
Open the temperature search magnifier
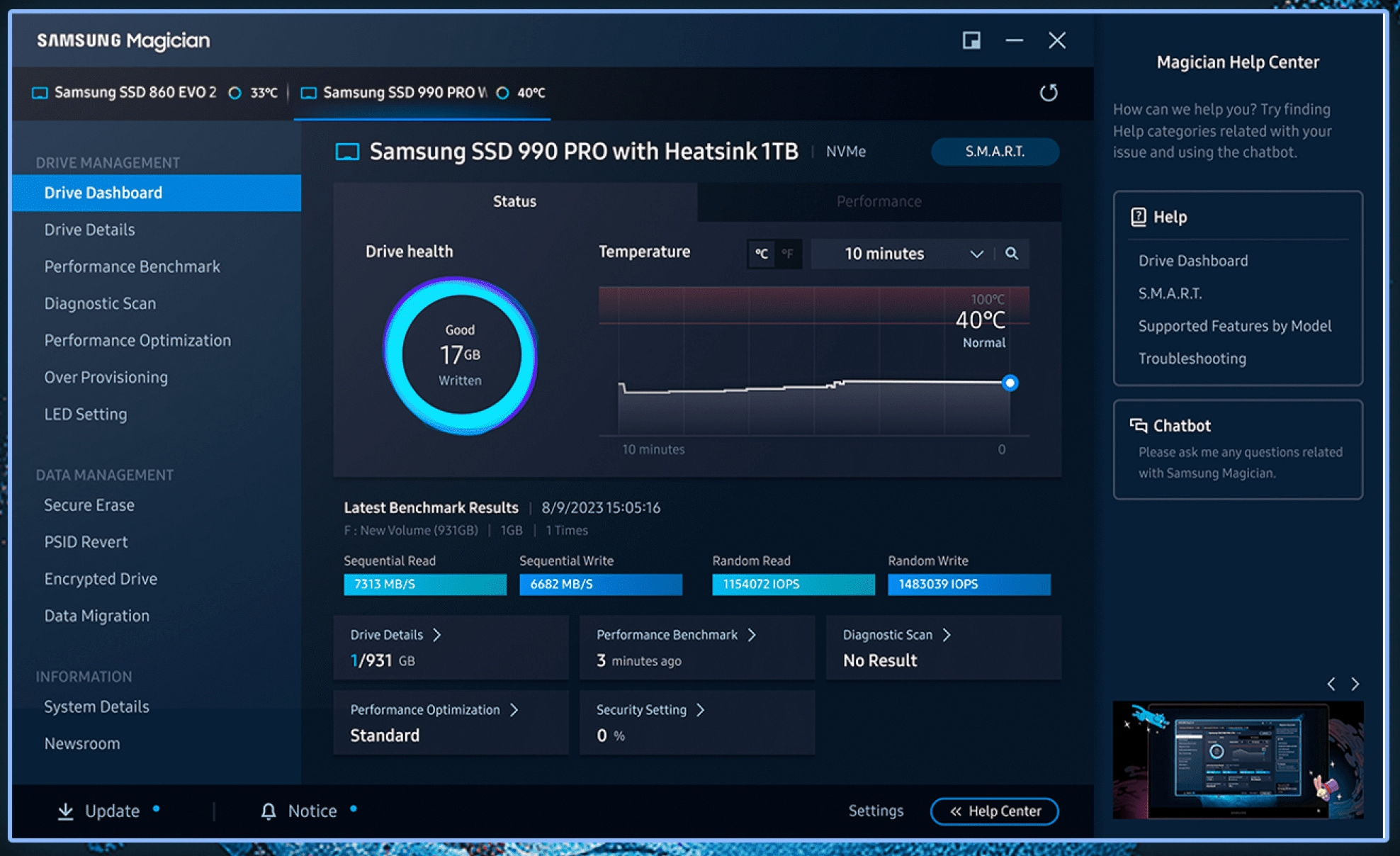tap(1012, 254)
